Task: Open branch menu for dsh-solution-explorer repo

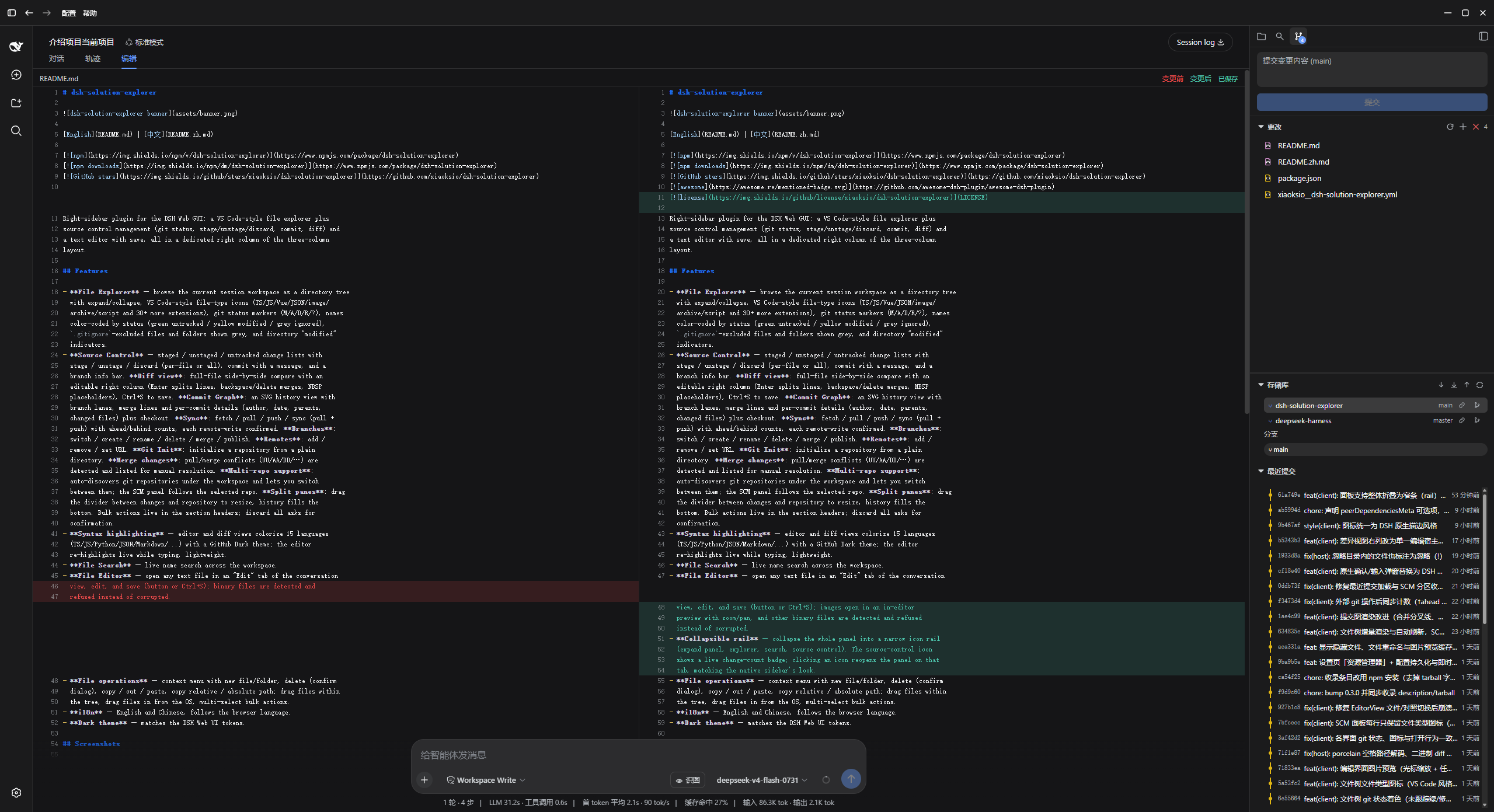Action: click(1477, 405)
